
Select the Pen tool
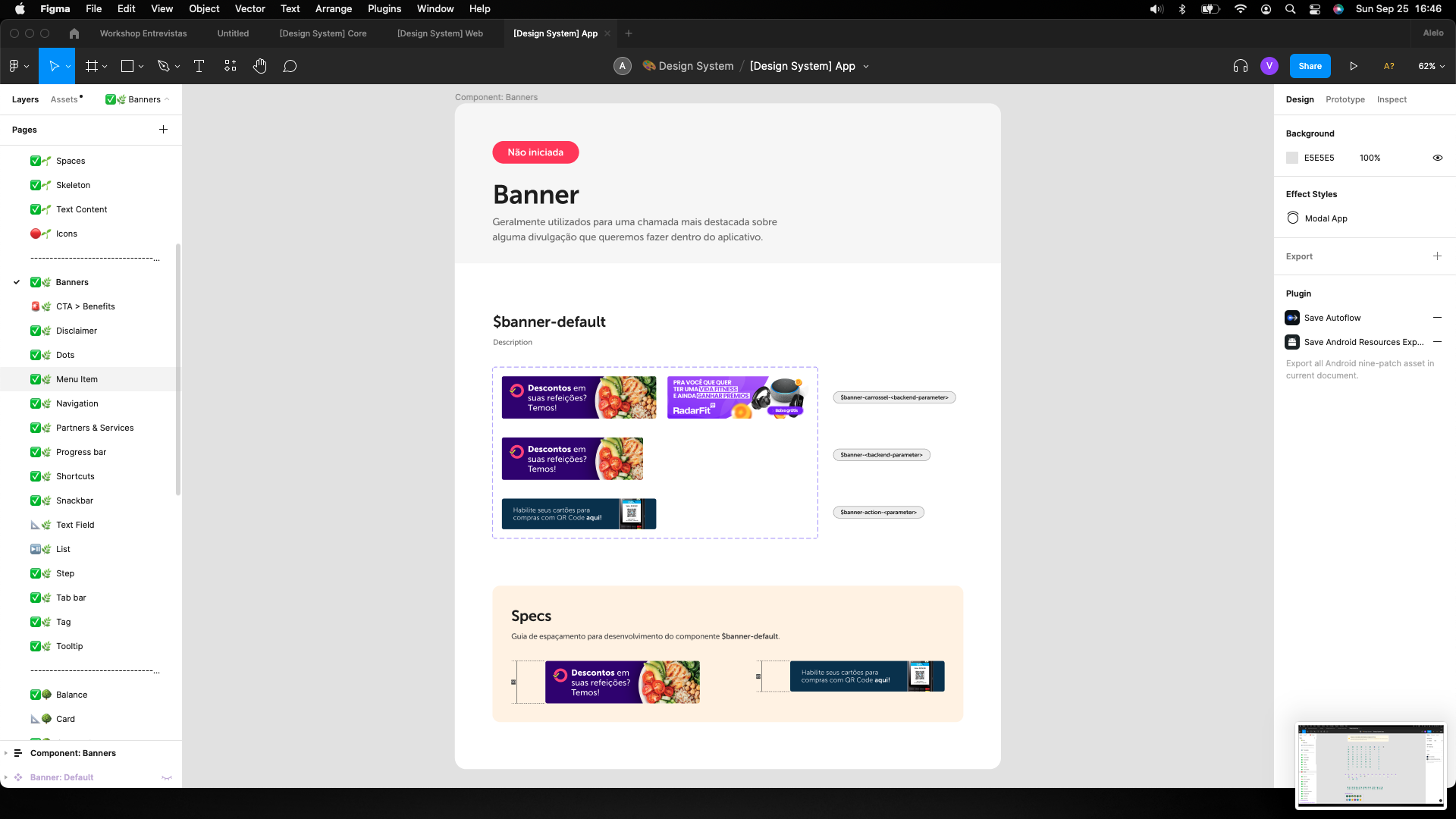pos(163,66)
